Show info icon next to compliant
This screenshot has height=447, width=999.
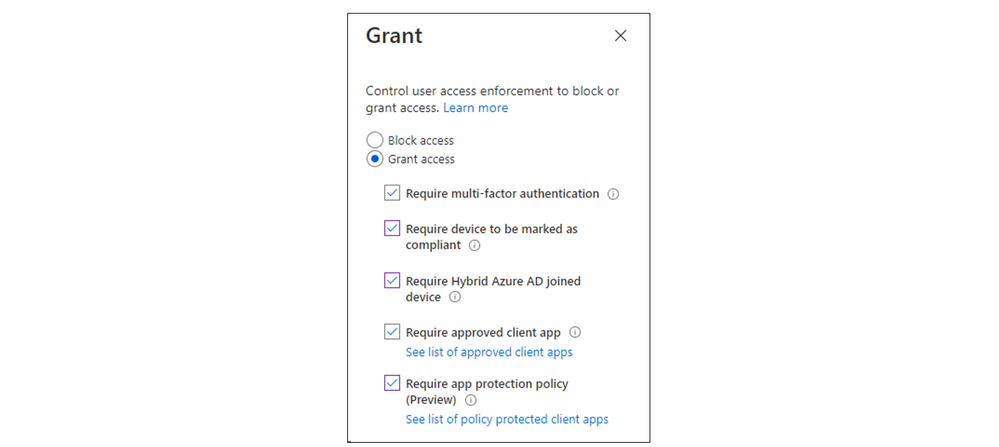tap(474, 246)
